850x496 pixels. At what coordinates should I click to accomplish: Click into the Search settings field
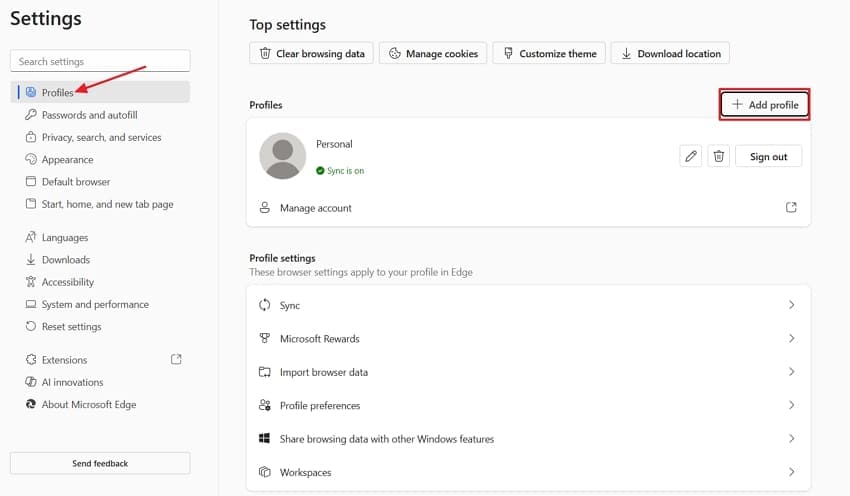coord(100,61)
